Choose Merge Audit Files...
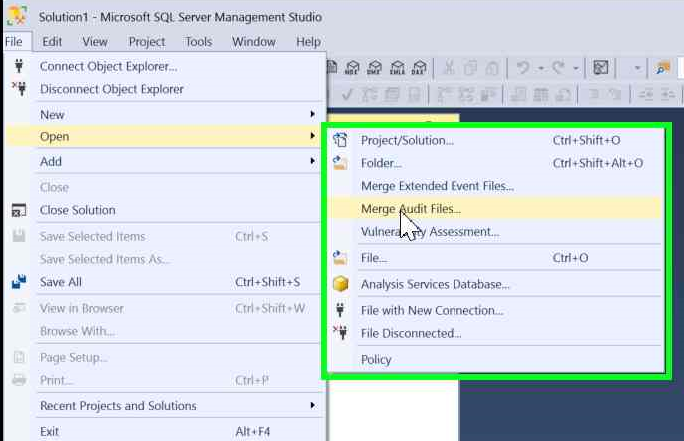Screen dimensions: 684x441 496,209
